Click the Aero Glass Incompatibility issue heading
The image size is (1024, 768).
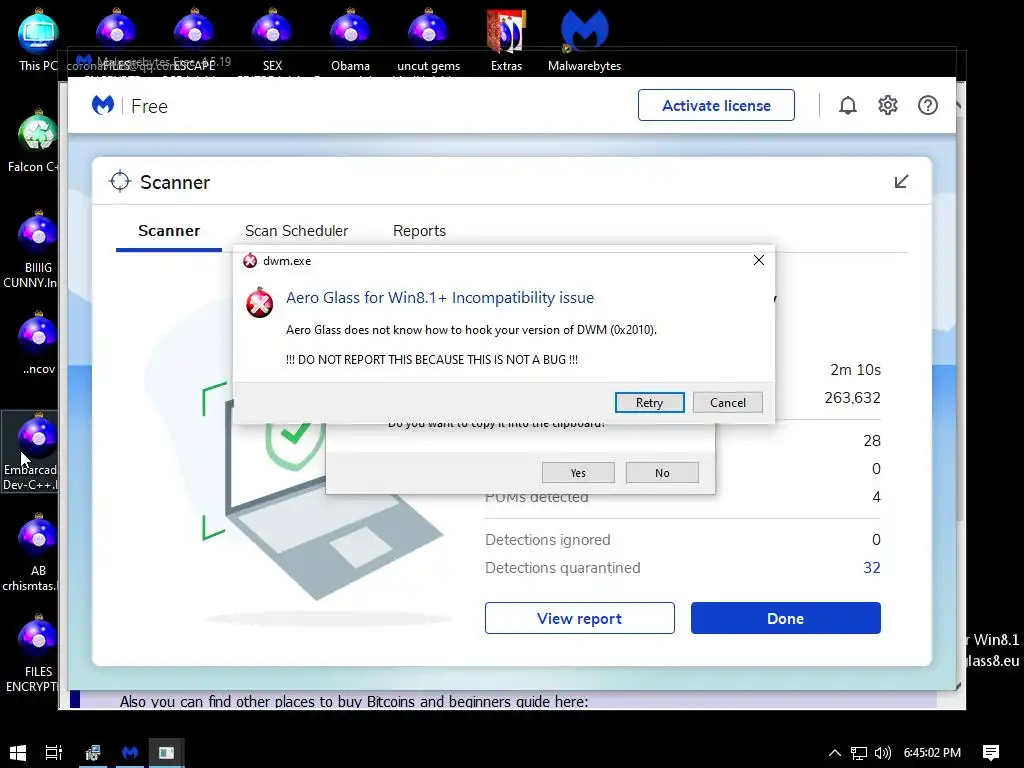440,298
